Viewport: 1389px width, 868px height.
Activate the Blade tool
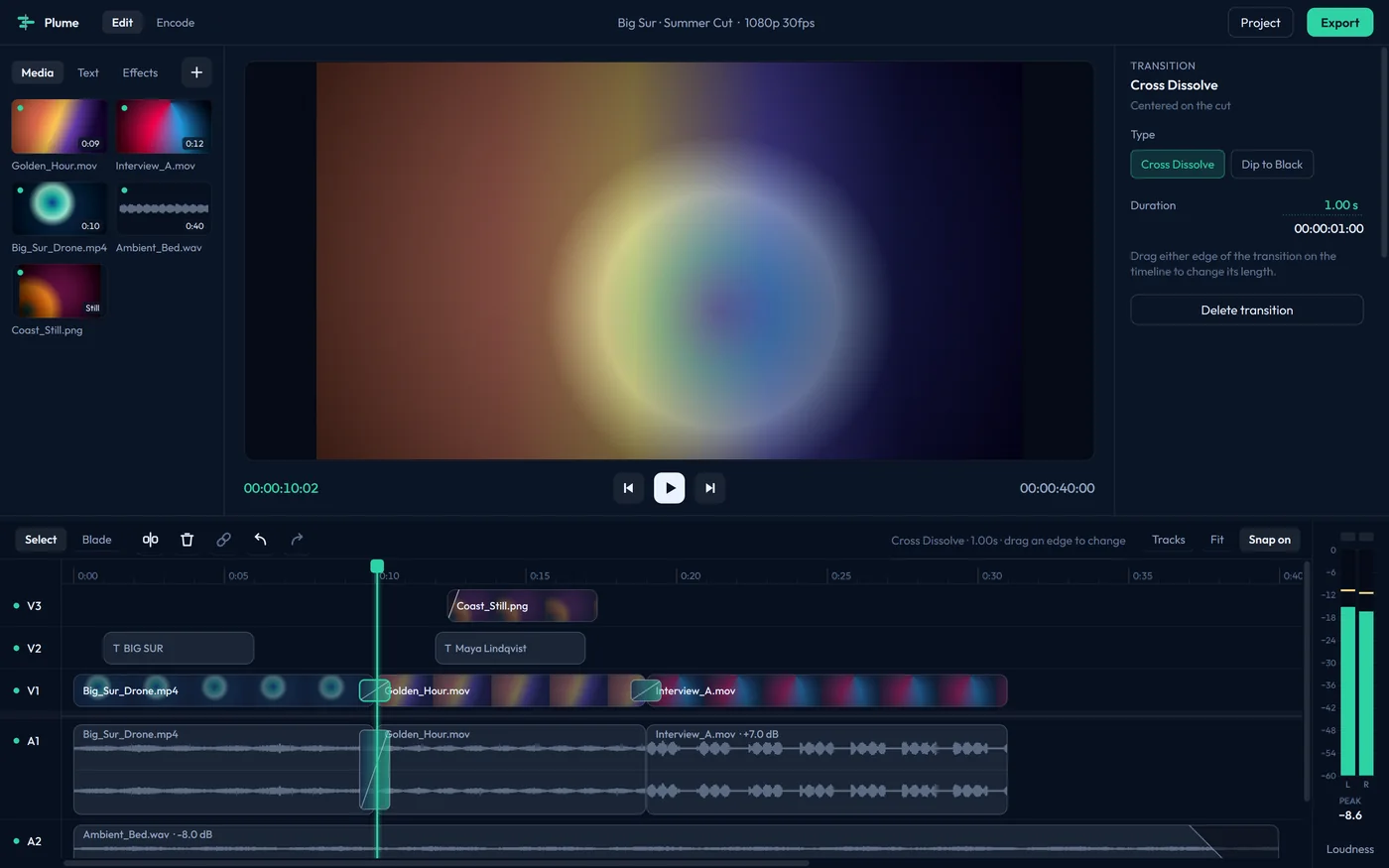point(96,540)
